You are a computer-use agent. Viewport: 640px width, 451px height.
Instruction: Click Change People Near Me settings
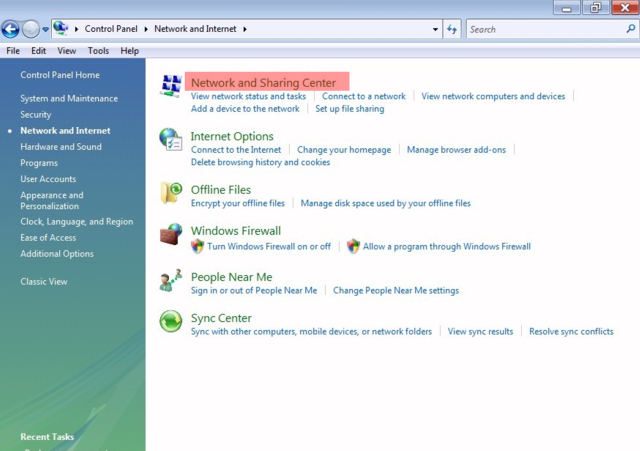(x=396, y=291)
